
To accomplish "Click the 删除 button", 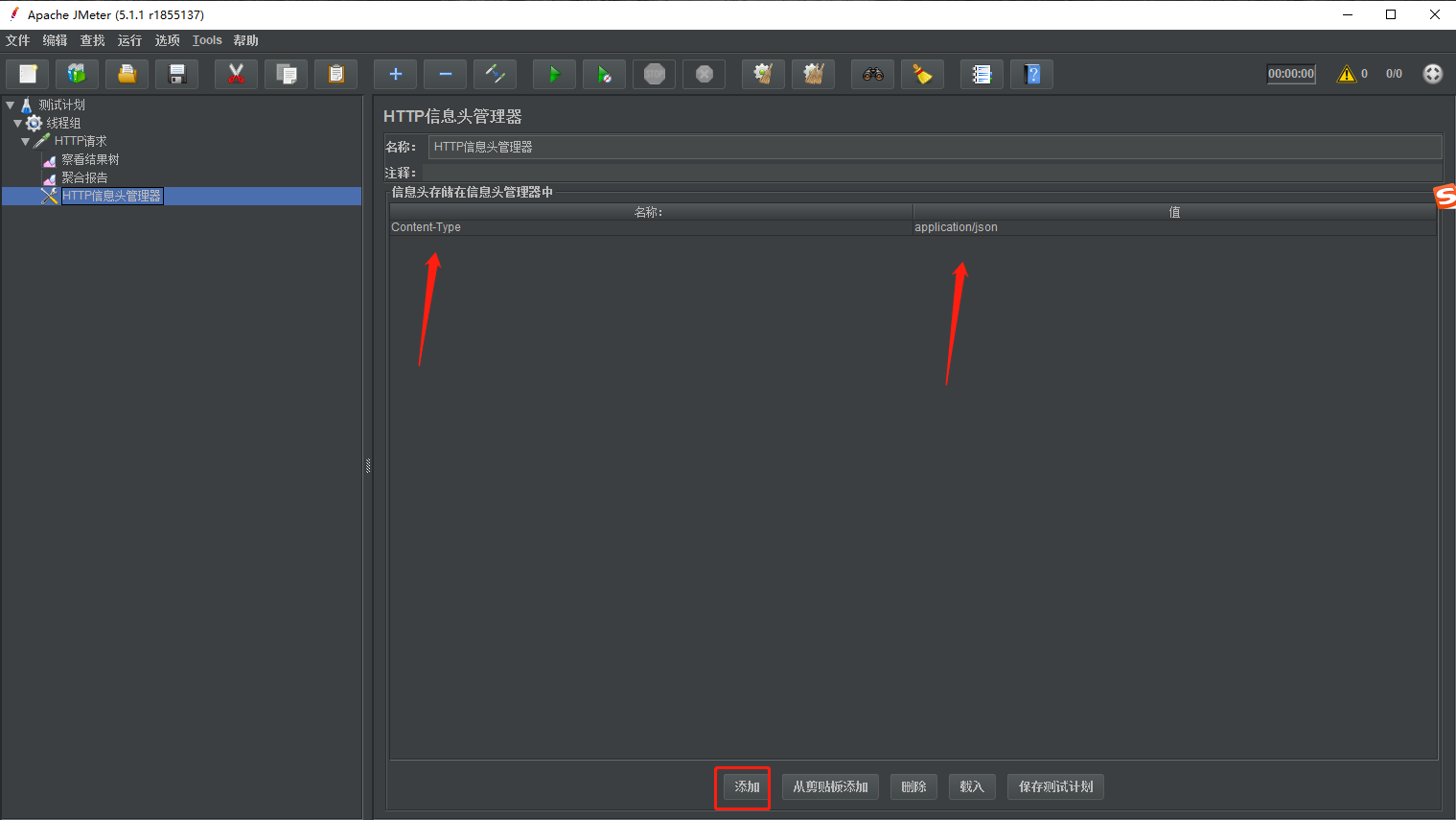I will point(913,786).
